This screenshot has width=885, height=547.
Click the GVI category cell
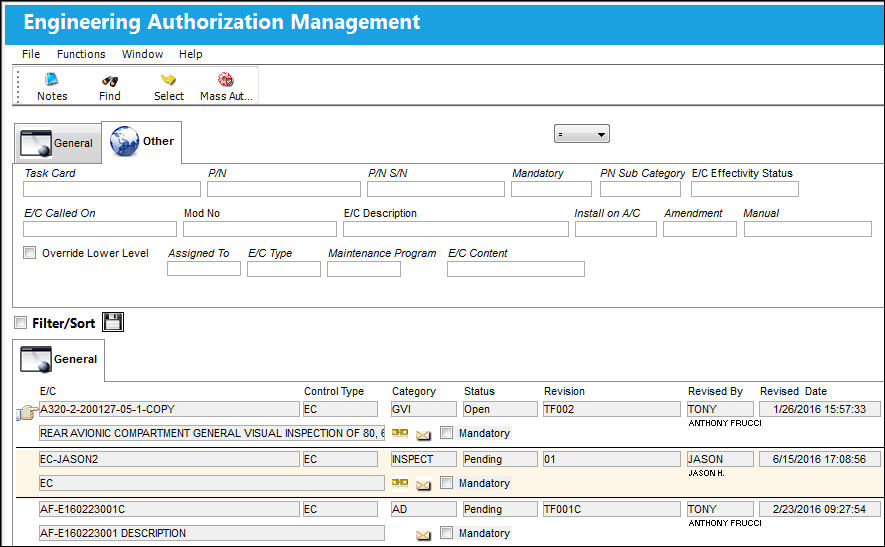pos(423,409)
